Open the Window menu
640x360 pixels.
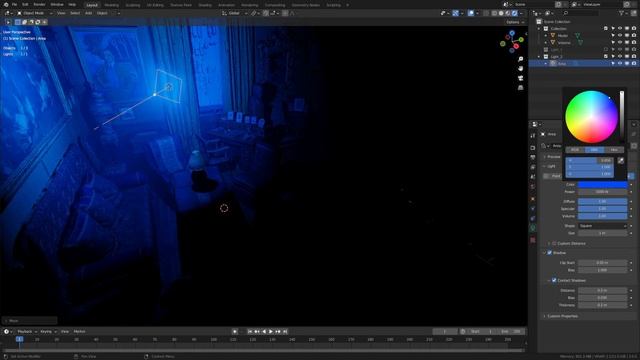[57, 4]
